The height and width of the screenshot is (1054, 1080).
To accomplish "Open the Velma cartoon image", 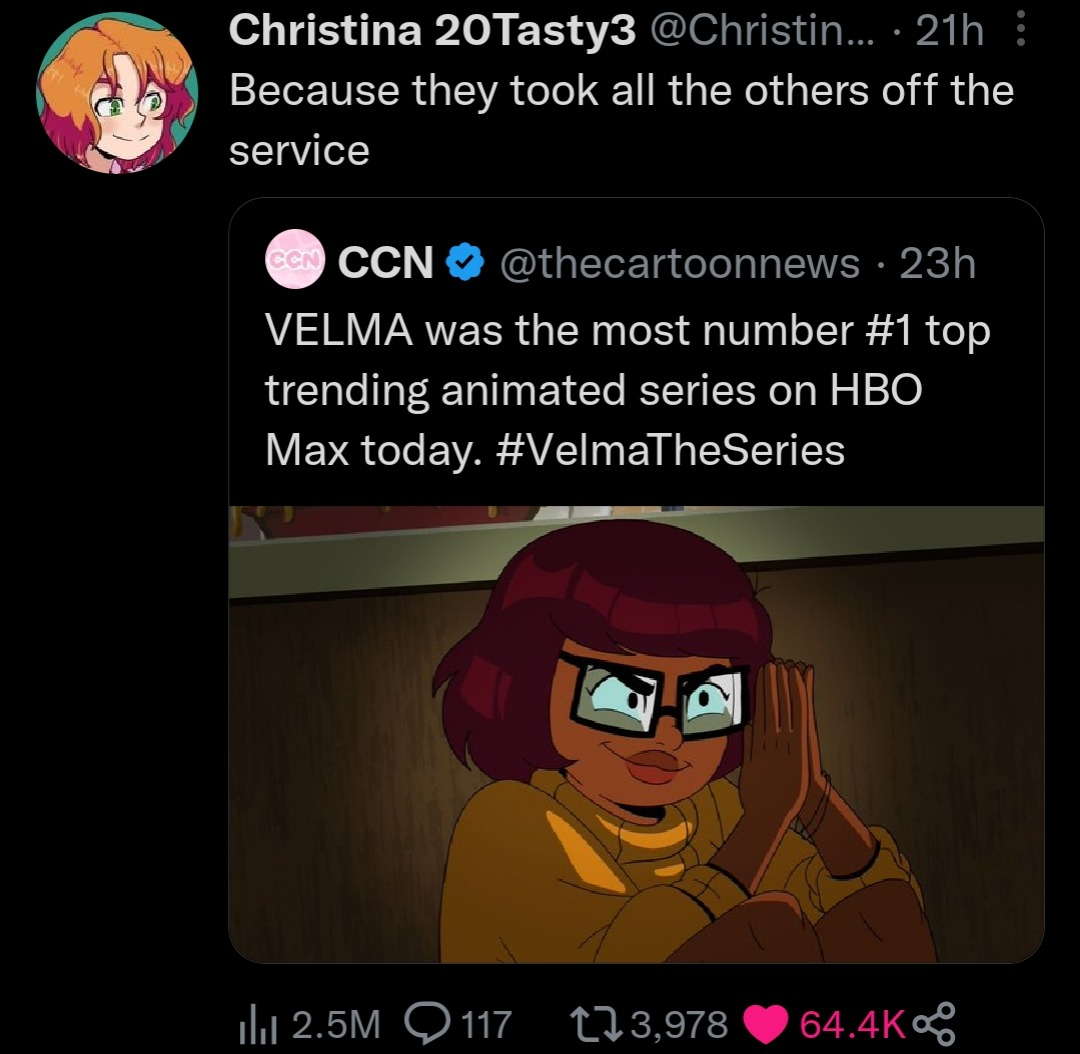I will pos(636,735).
